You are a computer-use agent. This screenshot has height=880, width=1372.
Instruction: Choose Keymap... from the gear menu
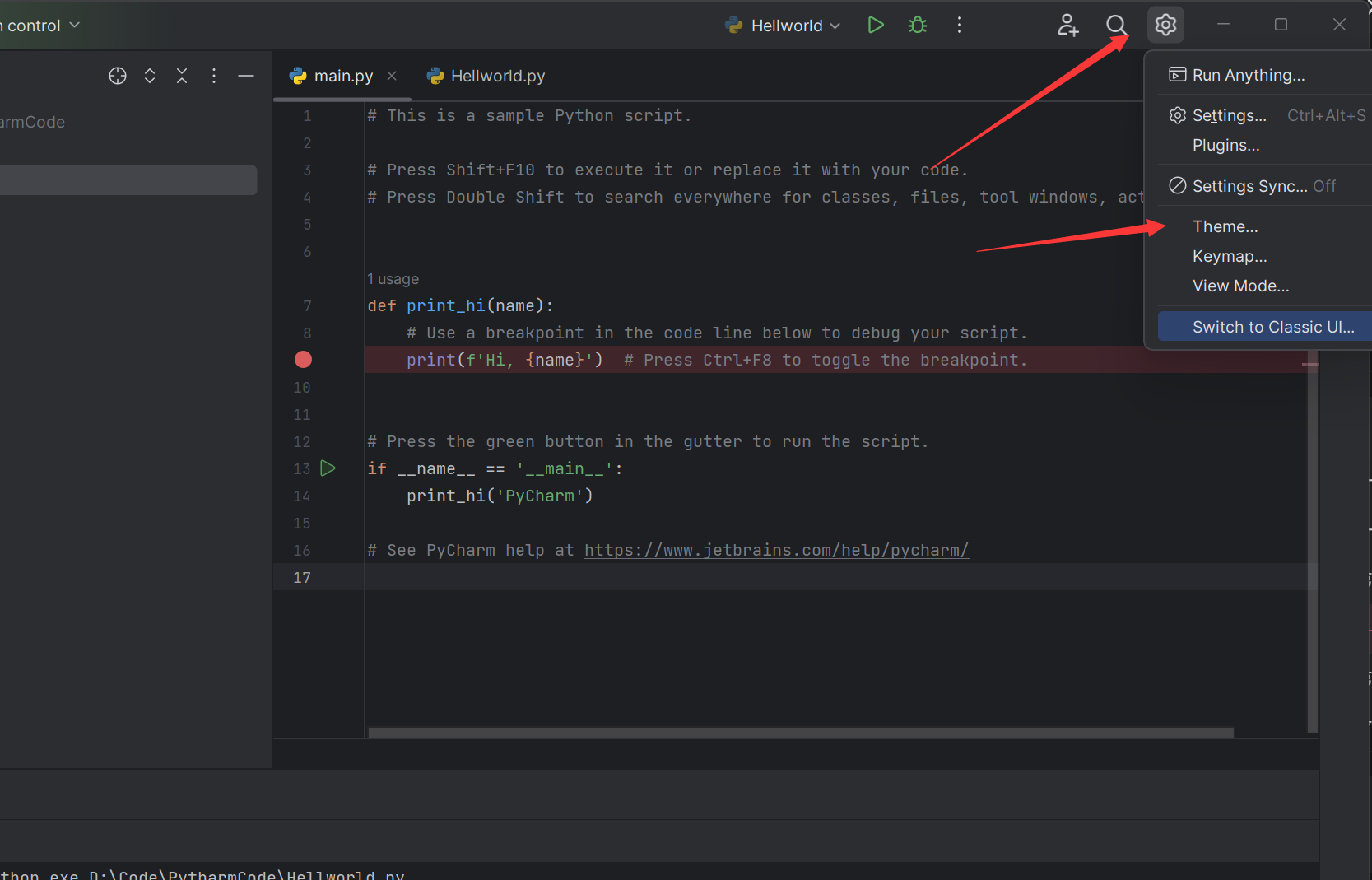1264,256
